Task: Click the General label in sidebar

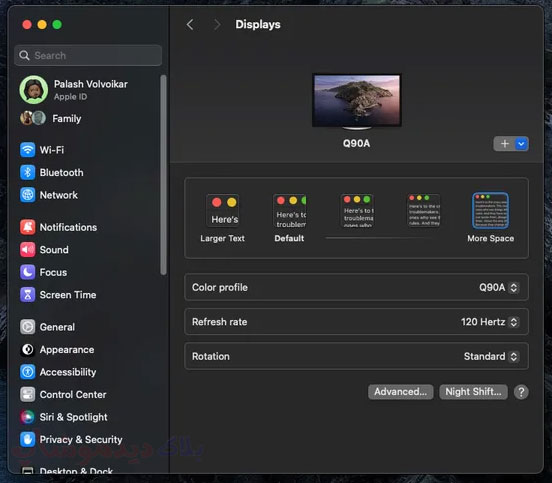Action: [57, 327]
